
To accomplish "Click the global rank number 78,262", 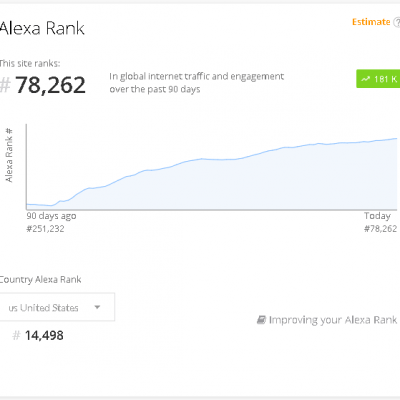I will coord(50,85).
